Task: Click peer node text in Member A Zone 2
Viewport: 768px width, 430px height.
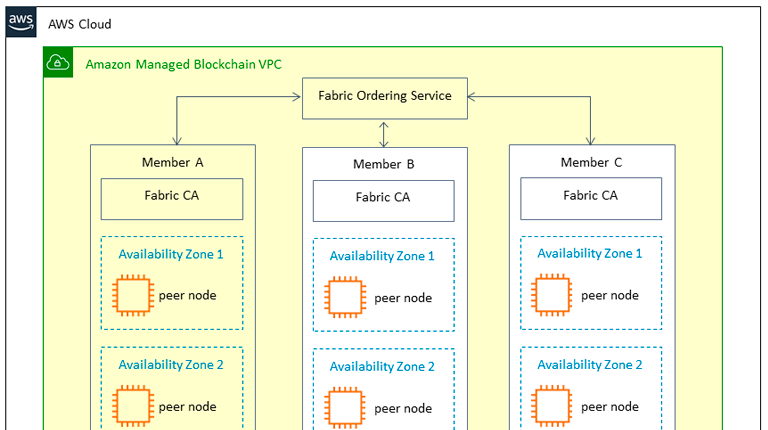Action: (x=188, y=407)
